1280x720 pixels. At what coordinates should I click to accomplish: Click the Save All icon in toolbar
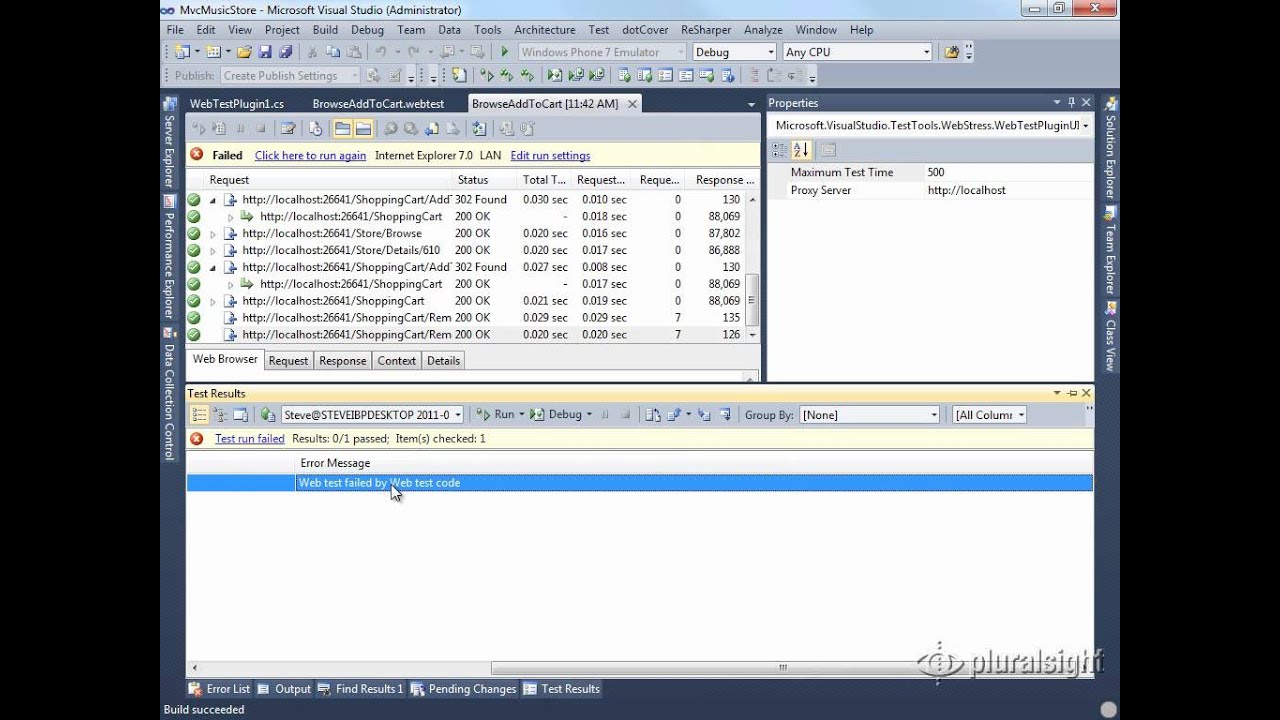click(286, 52)
